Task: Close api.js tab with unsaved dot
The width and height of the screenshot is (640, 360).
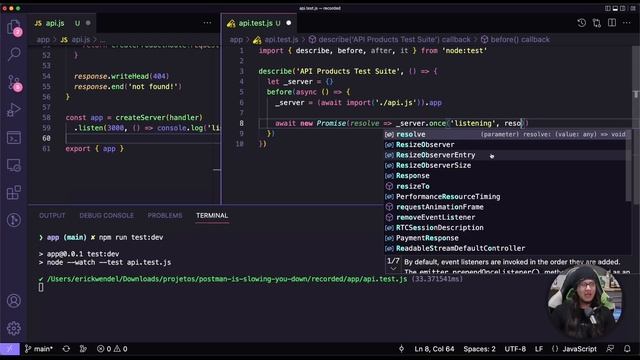Action: [x=88, y=23]
